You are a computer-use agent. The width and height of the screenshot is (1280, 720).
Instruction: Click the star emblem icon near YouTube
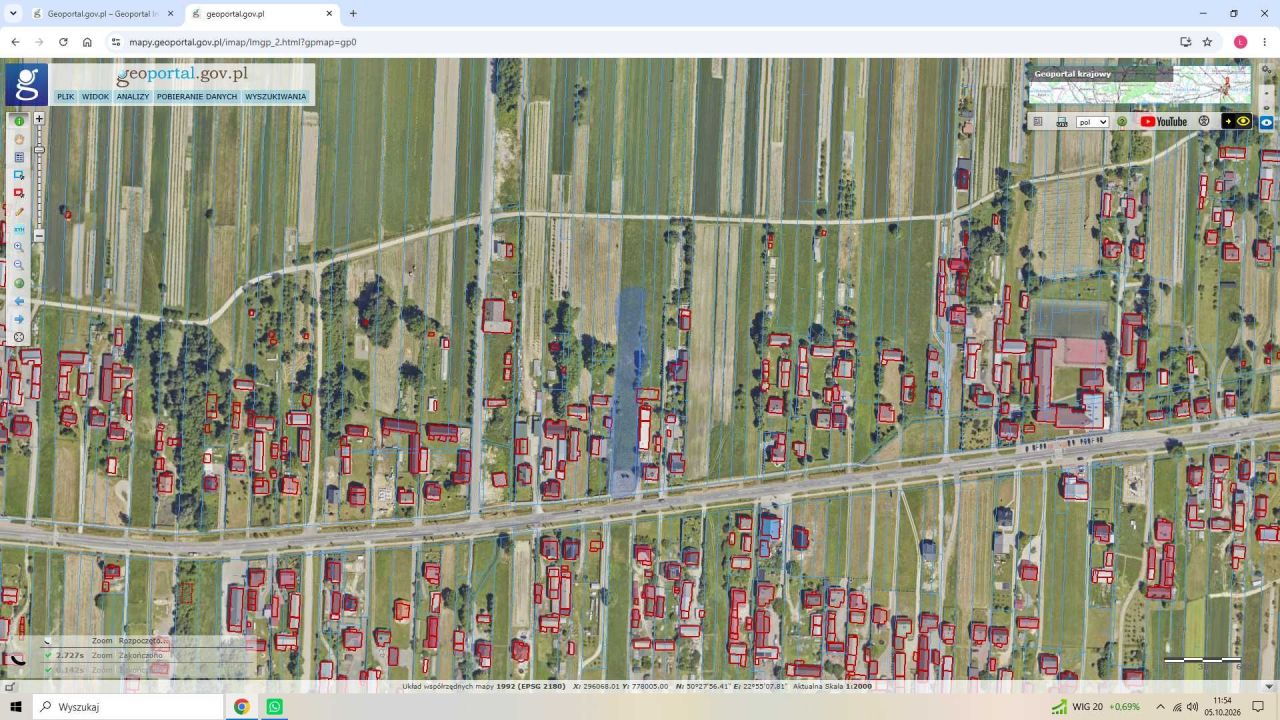coord(1204,121)
